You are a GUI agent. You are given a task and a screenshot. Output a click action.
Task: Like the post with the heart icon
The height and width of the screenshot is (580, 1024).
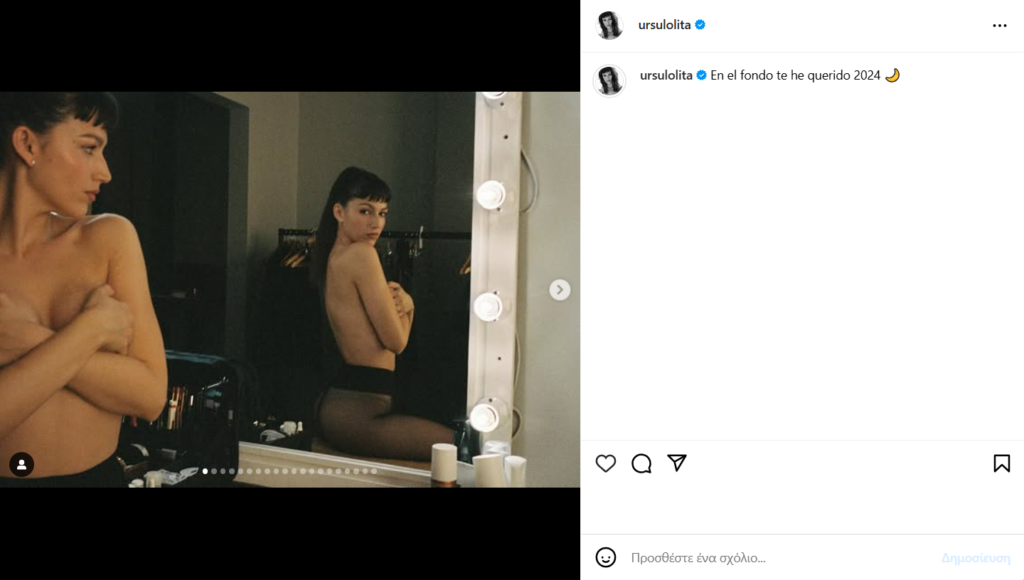(605, 463)
